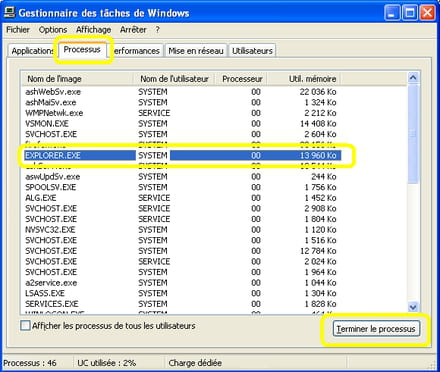The image size is (440, 372).
Task: Select the EXPLORER.EXE process row
Action: pyautogui.click(x=182, y=155)
